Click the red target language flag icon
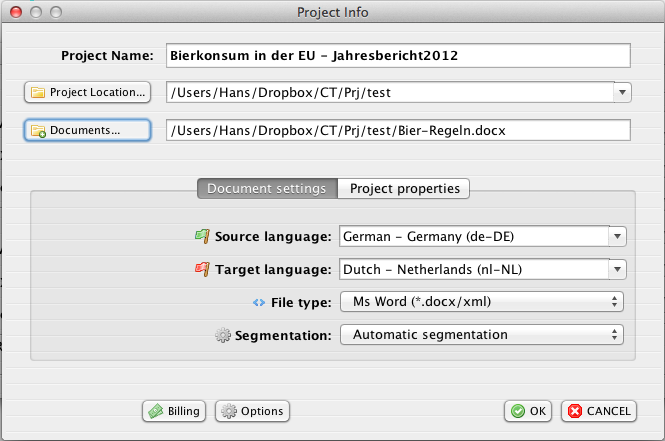The height and width of the screenshot is (441, 665). [x=200, y=270]
